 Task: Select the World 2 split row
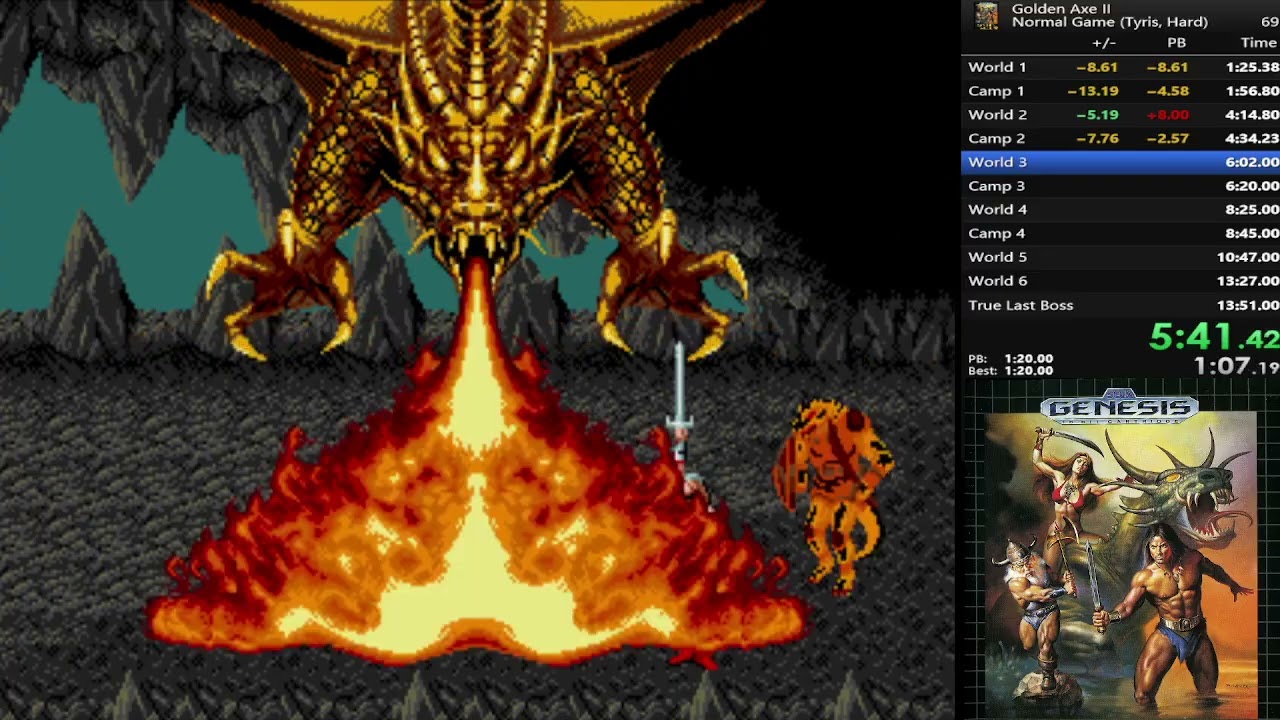click(1120, 115)
